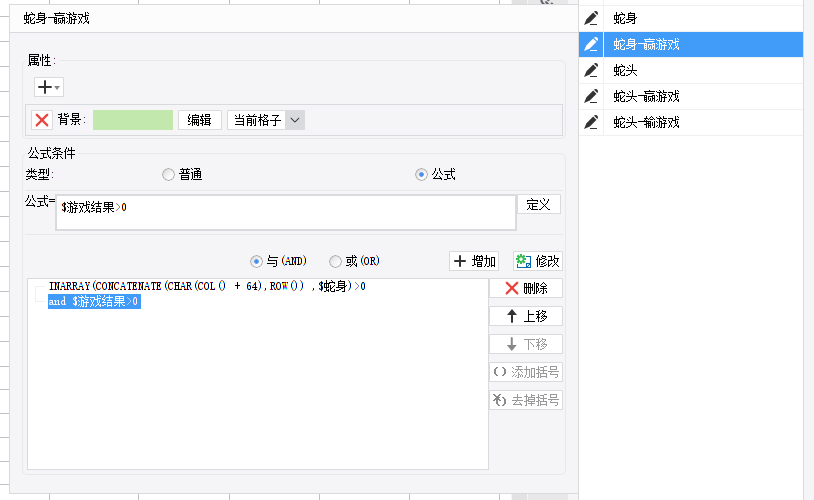The image size is (814, 500).
Task: Select the 普通 type radio button
Action: pos(168,174)
